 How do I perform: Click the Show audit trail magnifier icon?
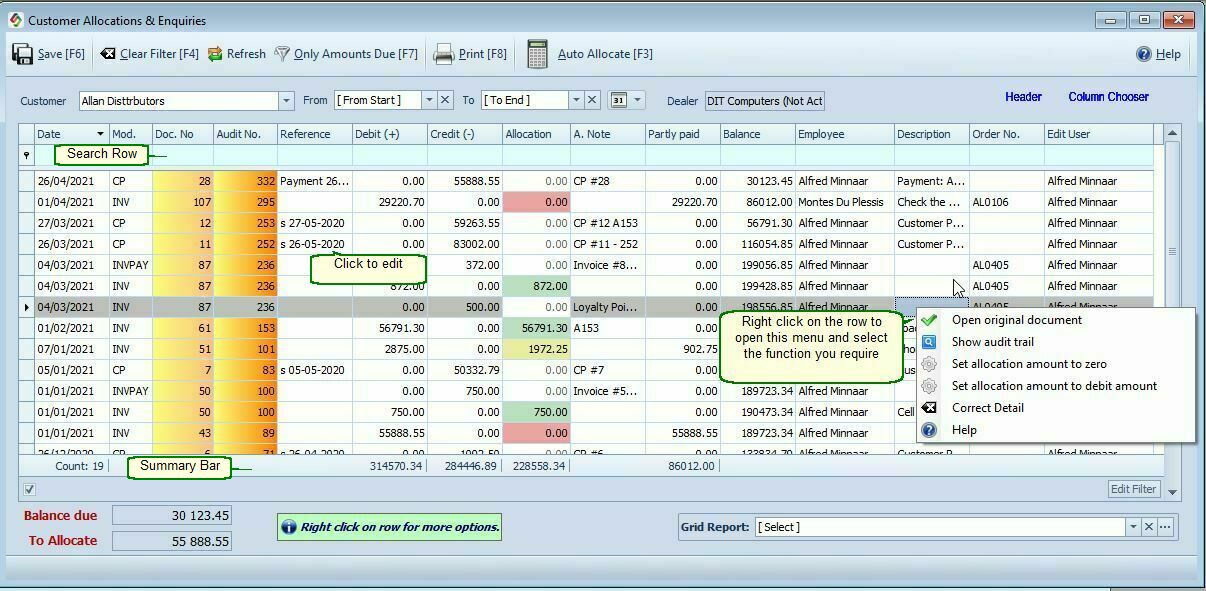pos(929,342)
